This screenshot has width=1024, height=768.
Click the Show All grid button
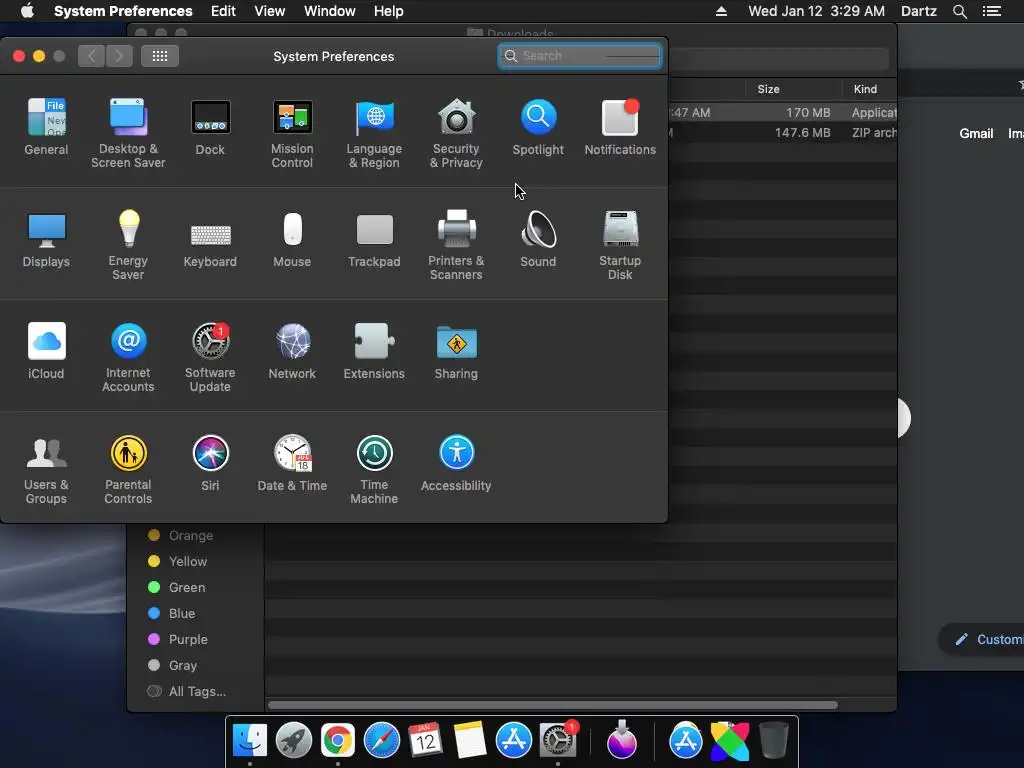tap(160, 56)
